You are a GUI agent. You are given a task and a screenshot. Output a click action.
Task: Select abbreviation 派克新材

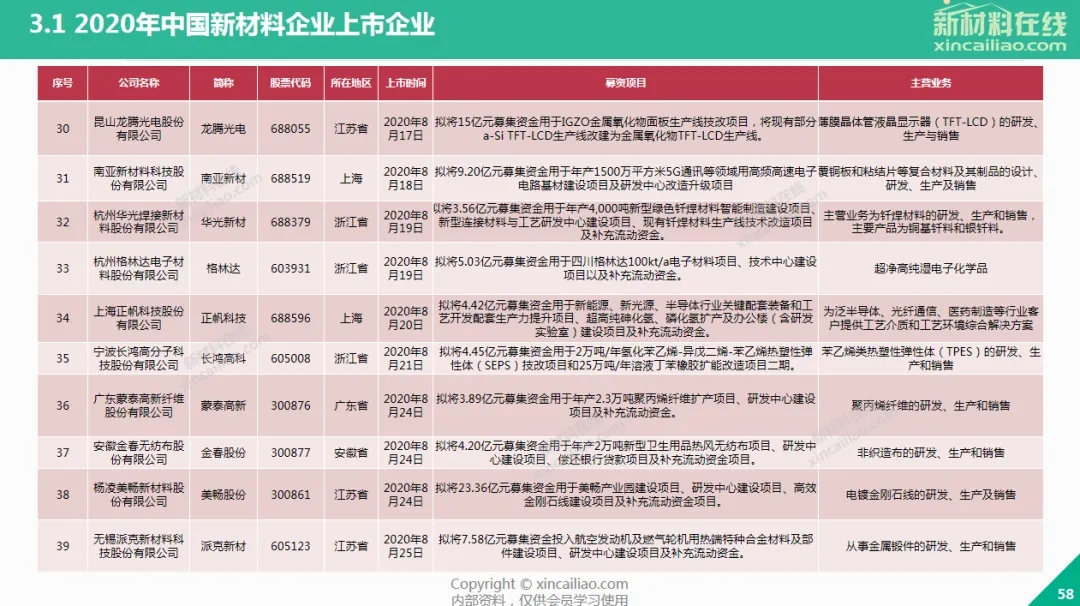tap(223, 546)
